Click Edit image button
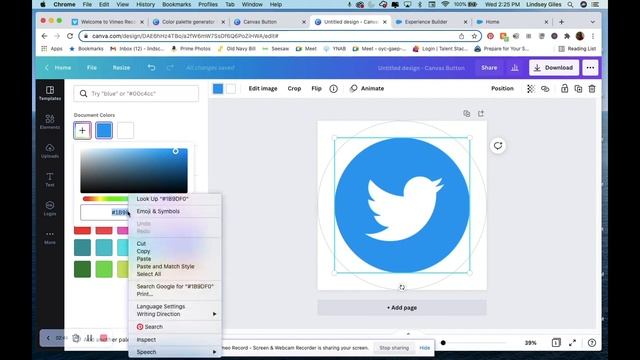This screenshot has height=360, width=640. click(x=263, y=89)
